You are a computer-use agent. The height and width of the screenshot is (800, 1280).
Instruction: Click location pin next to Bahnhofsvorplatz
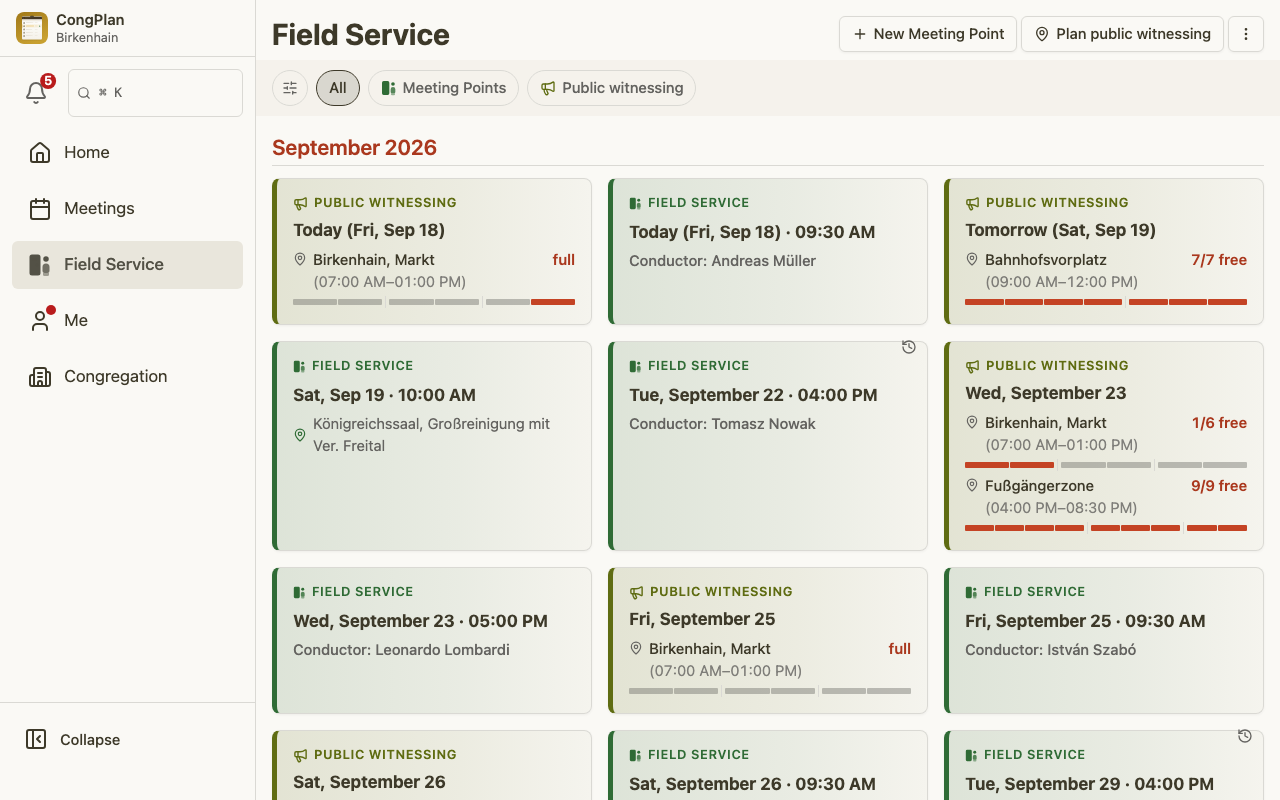pyautogui.click(x=972, y=259)
